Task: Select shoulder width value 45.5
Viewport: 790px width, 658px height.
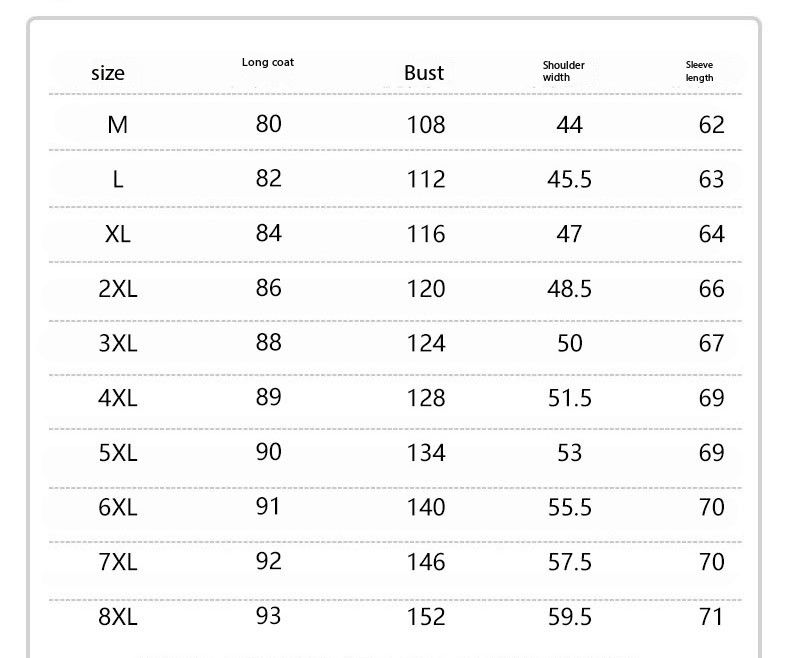Action: [x=569, y=180]
